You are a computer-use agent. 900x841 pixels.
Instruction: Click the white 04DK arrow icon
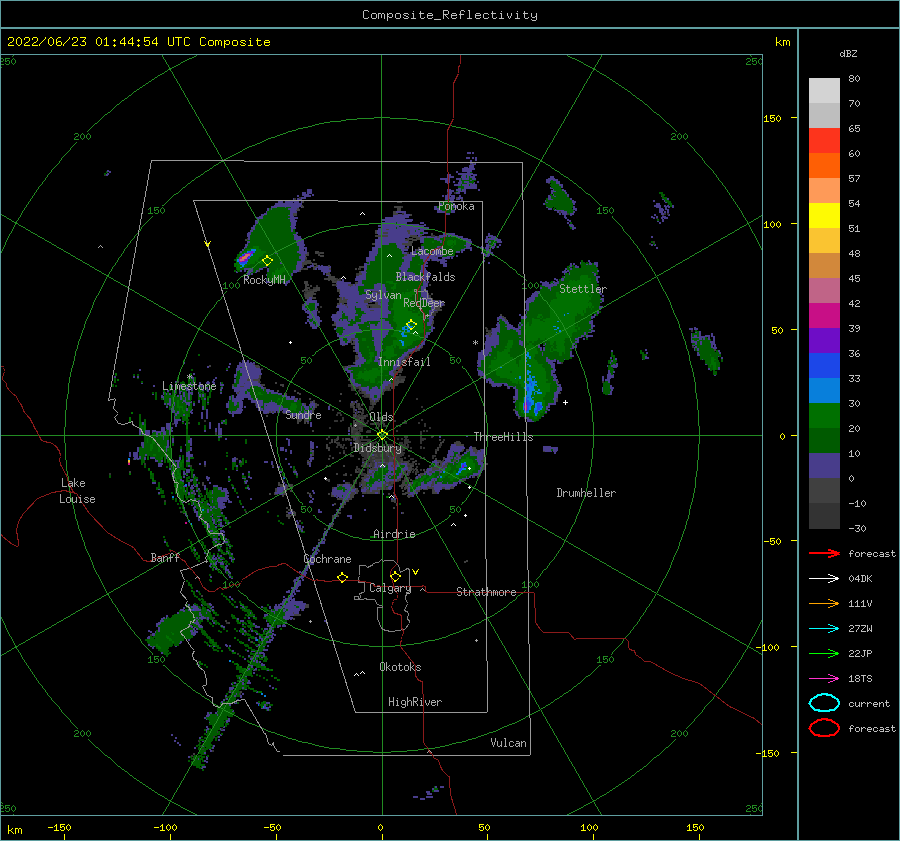[824, 579]
